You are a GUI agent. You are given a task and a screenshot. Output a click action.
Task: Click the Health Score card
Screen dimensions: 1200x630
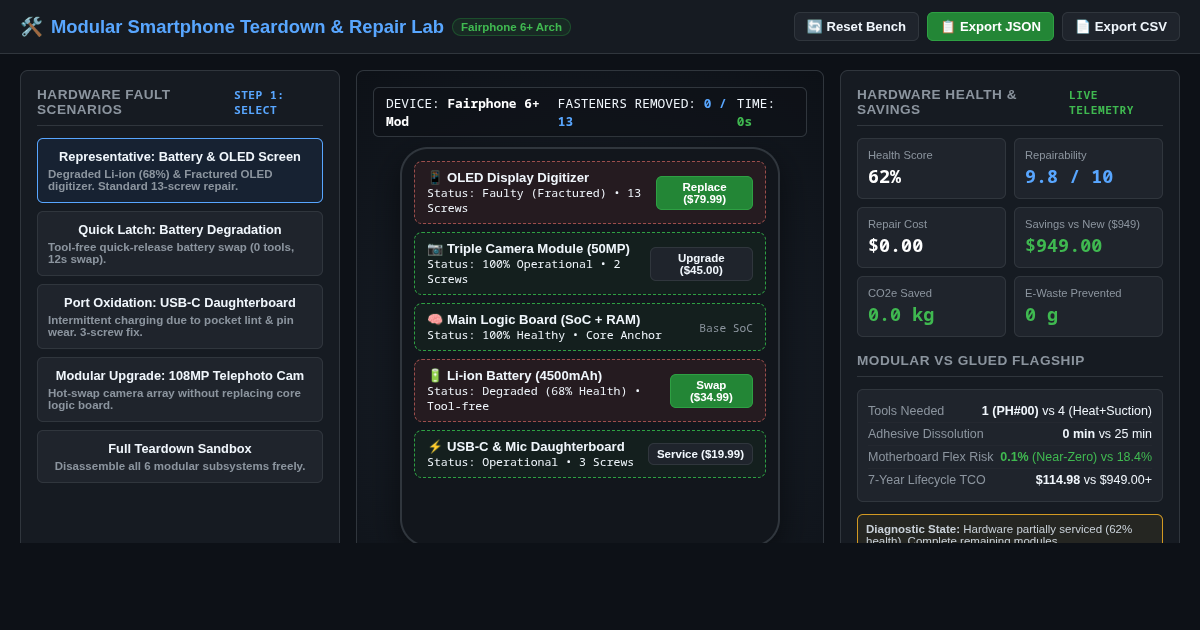(931, 169)
